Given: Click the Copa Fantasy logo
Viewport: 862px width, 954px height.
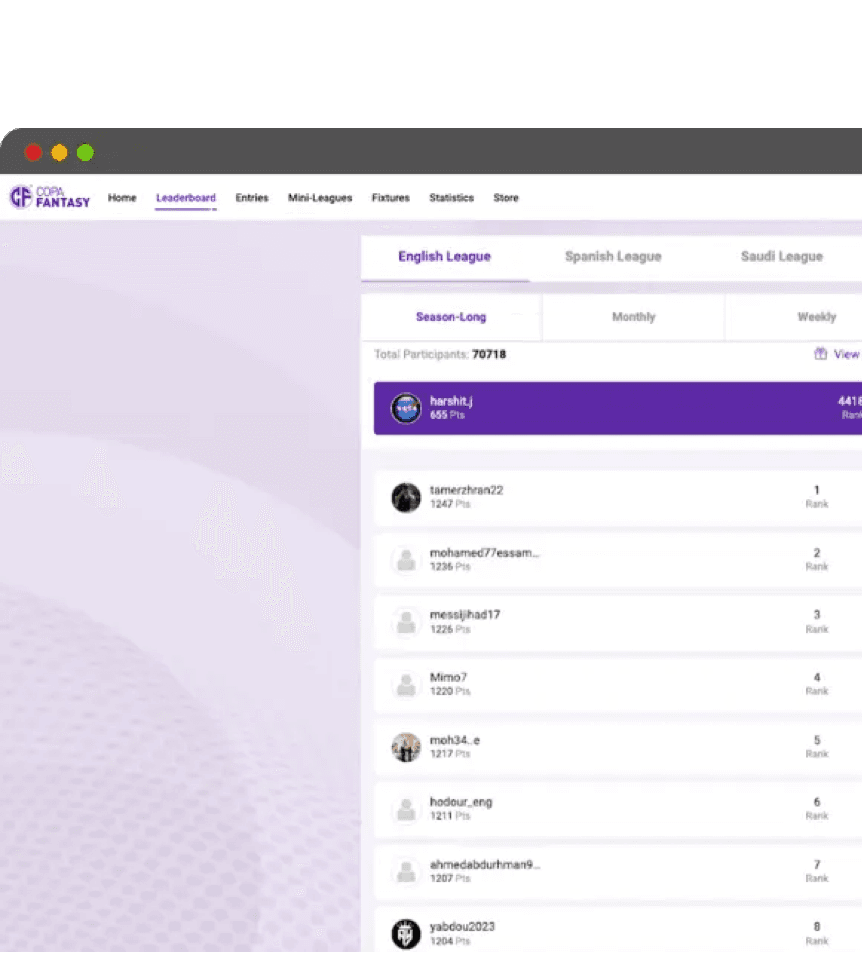Looking at the screenshot, I should tap(50, 197).
